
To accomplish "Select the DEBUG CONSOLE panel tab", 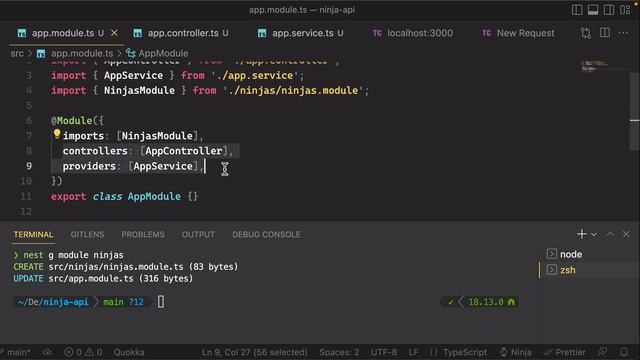I will tap(266, 235).
